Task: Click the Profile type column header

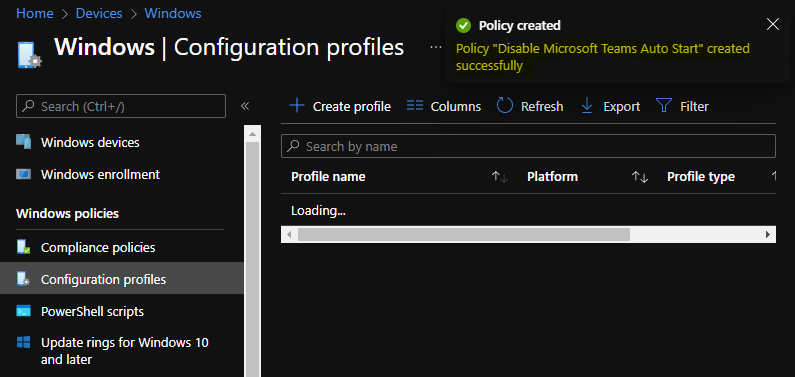Action: (701, 177)
